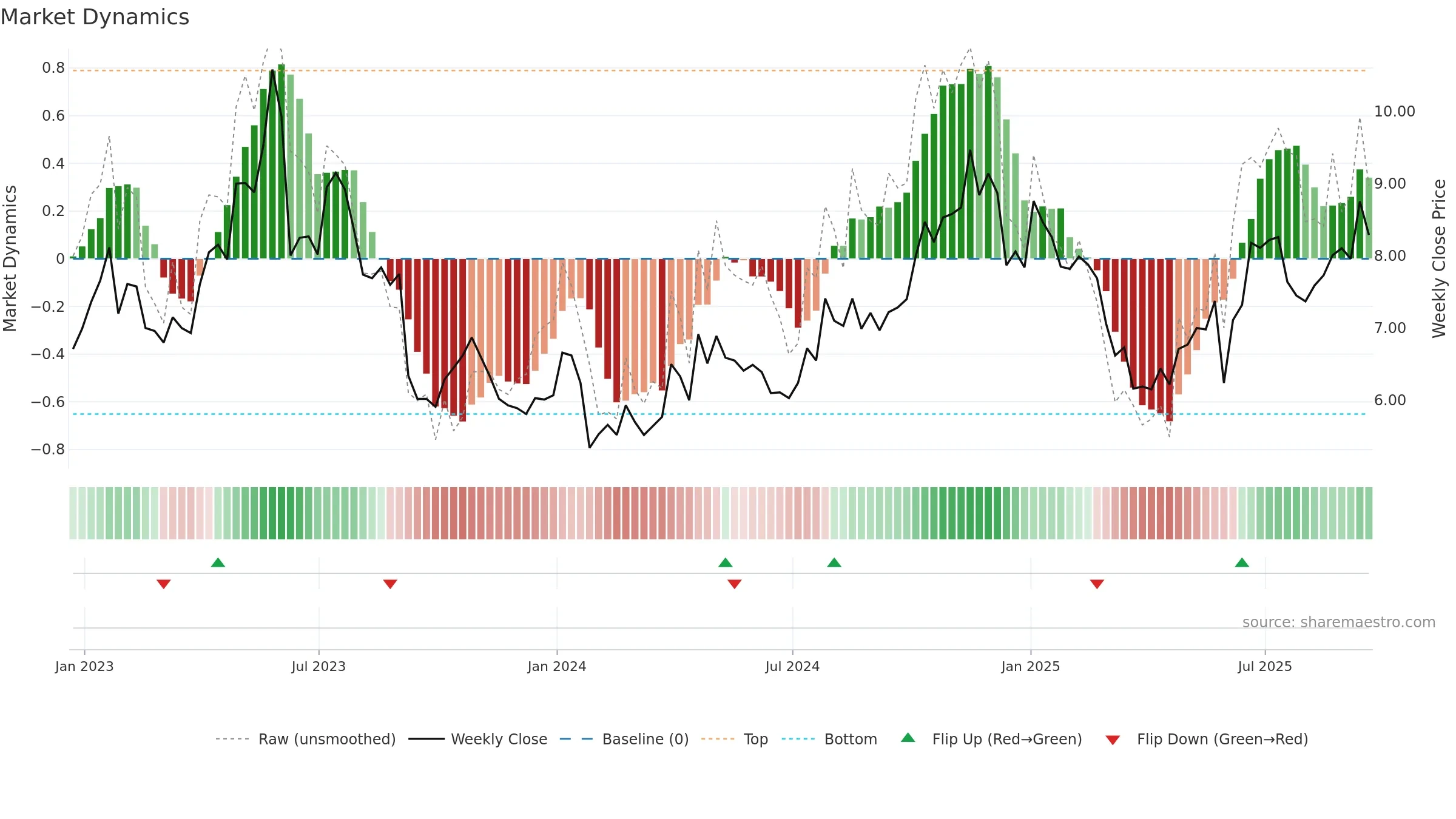The image size is (1456, 819).
Task: Click the Jan 2024 x-axis label
Action: click(x=557, y=666)
